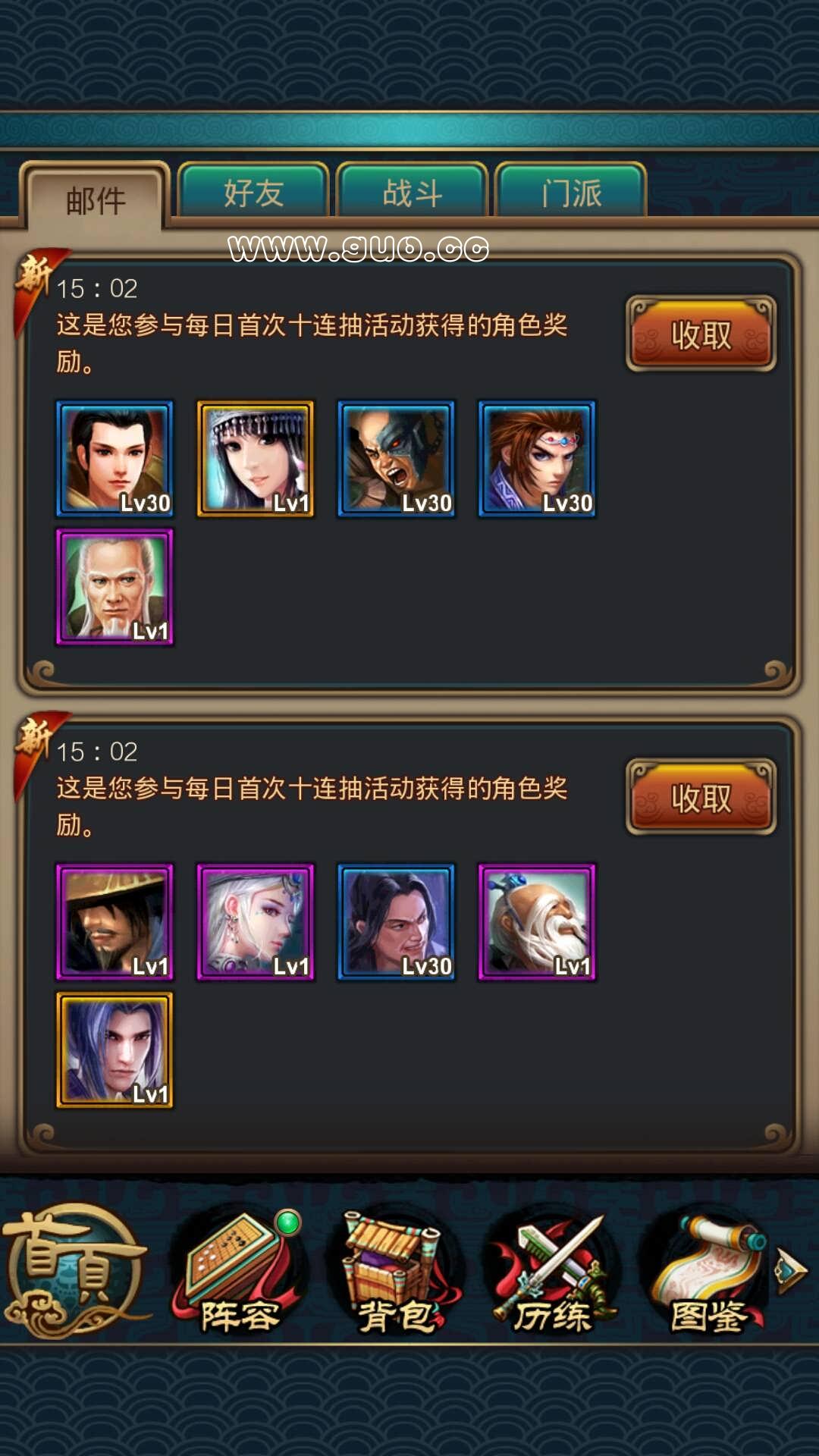Open the 背包 backpack icon
The height and width of the screenshot is (1456, 819).
(x=394, y=1272)
